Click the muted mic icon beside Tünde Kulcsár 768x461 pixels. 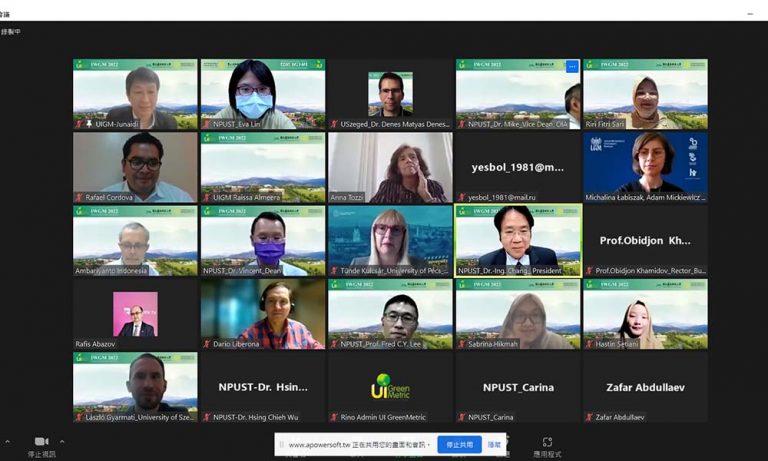pos(334,270)
